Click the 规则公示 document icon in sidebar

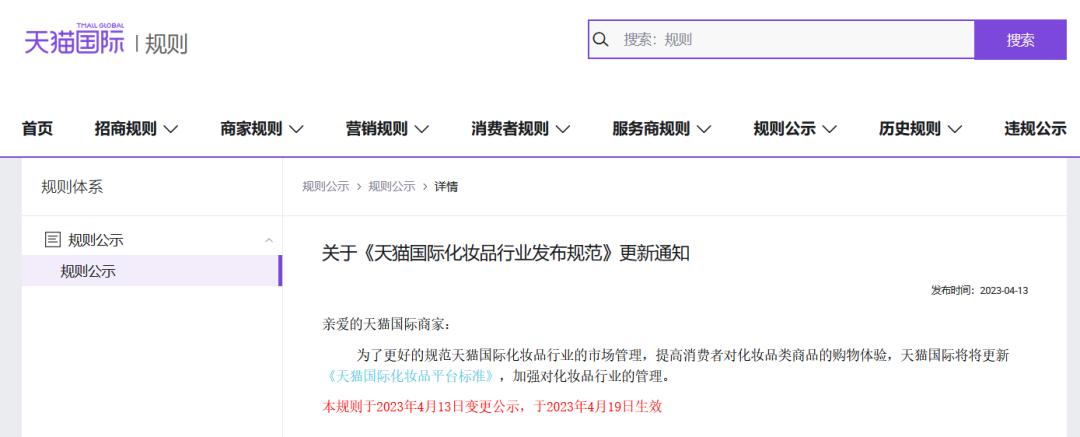(52, 240)
